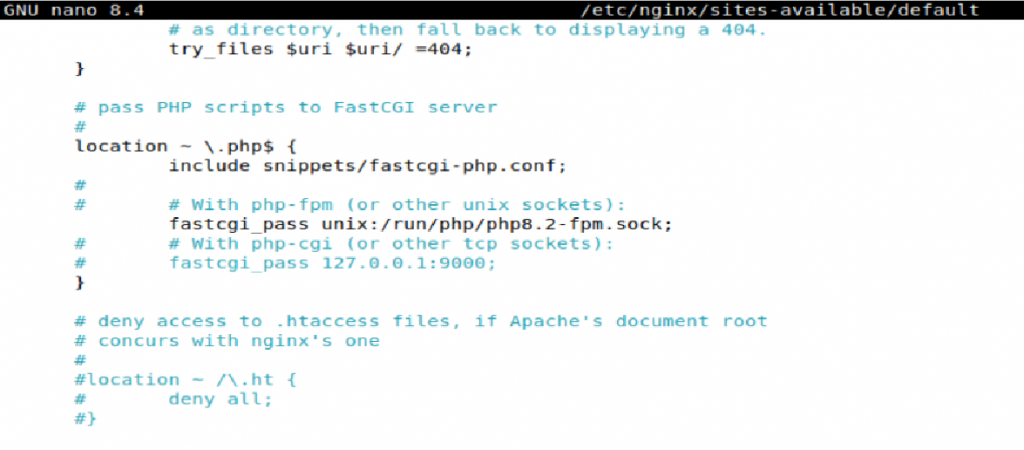Click the 'concurs with nginx's one' comment
The width and height of the screenshot is (1024, 450).
pyautogui.click(x=238, y=341)
